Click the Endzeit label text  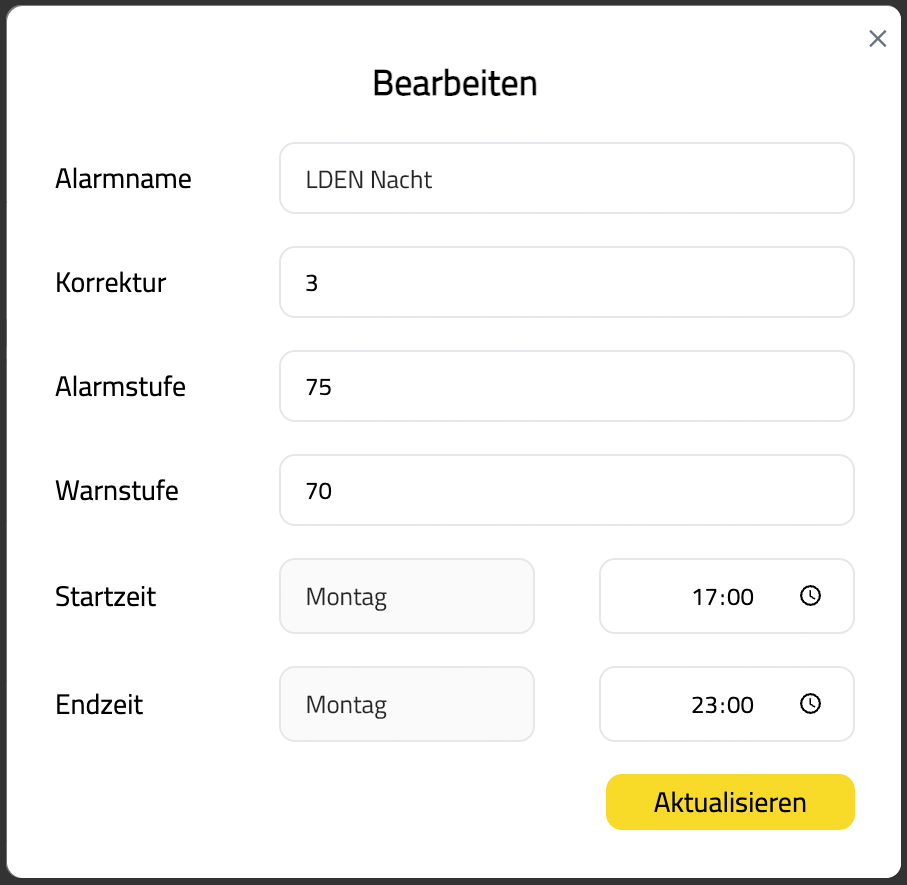[99, 705]
